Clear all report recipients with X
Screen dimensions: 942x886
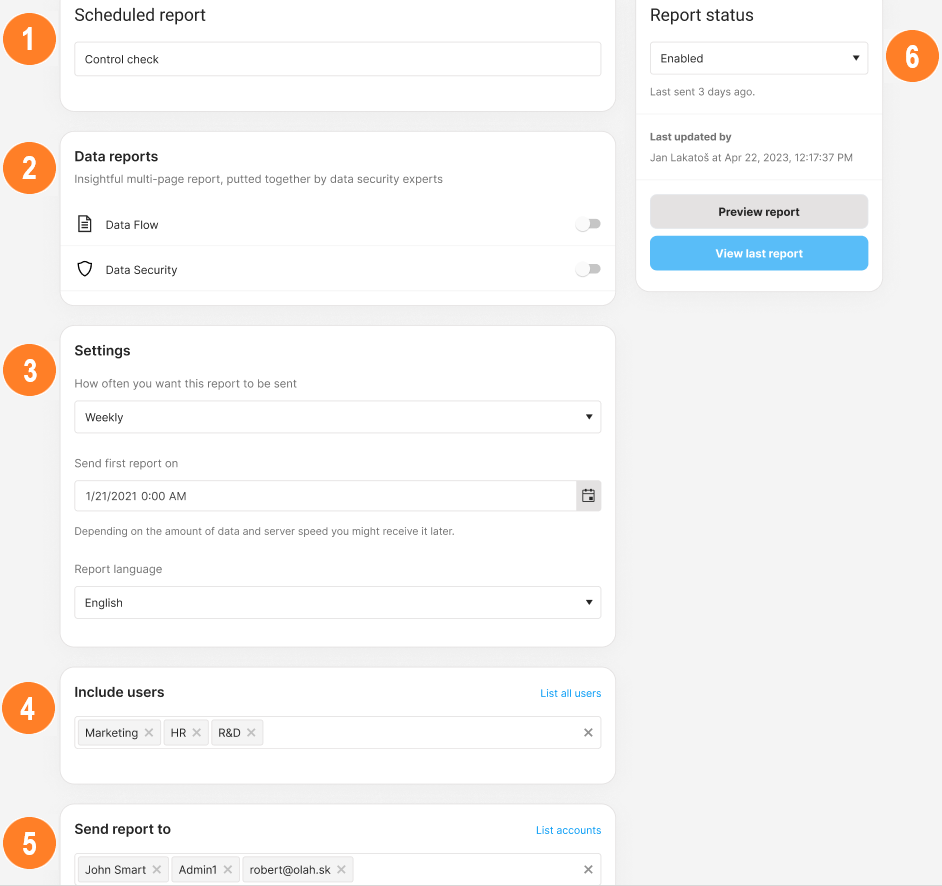pos(588,870)
